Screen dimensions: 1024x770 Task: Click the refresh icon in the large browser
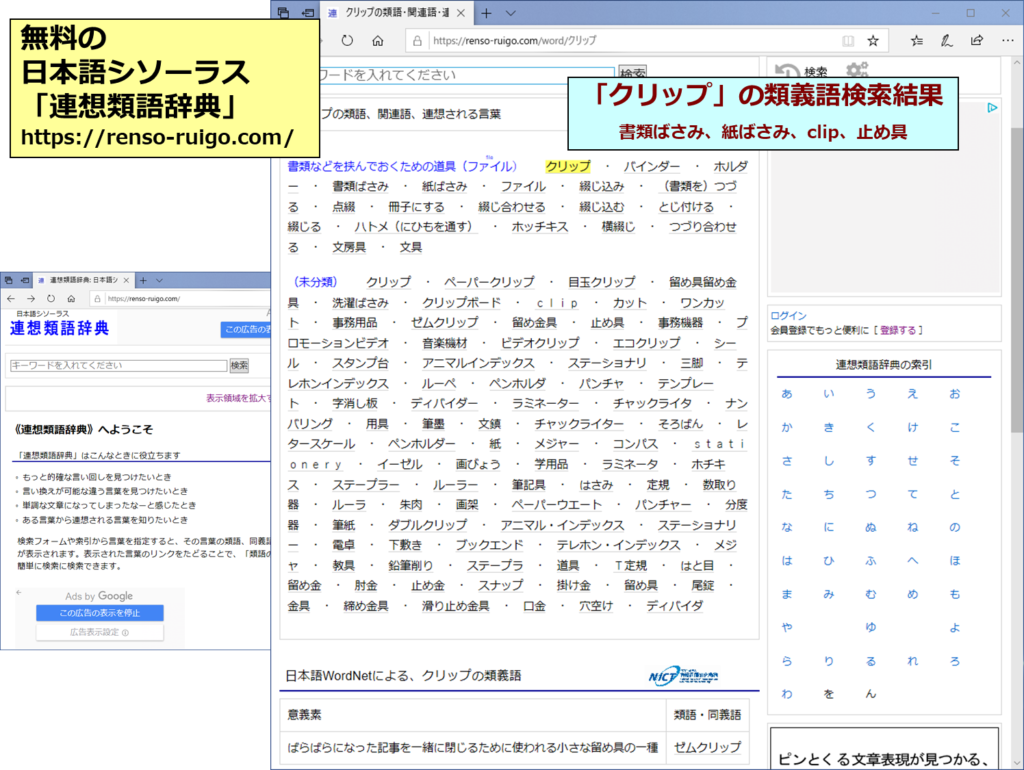click(347, 41)
